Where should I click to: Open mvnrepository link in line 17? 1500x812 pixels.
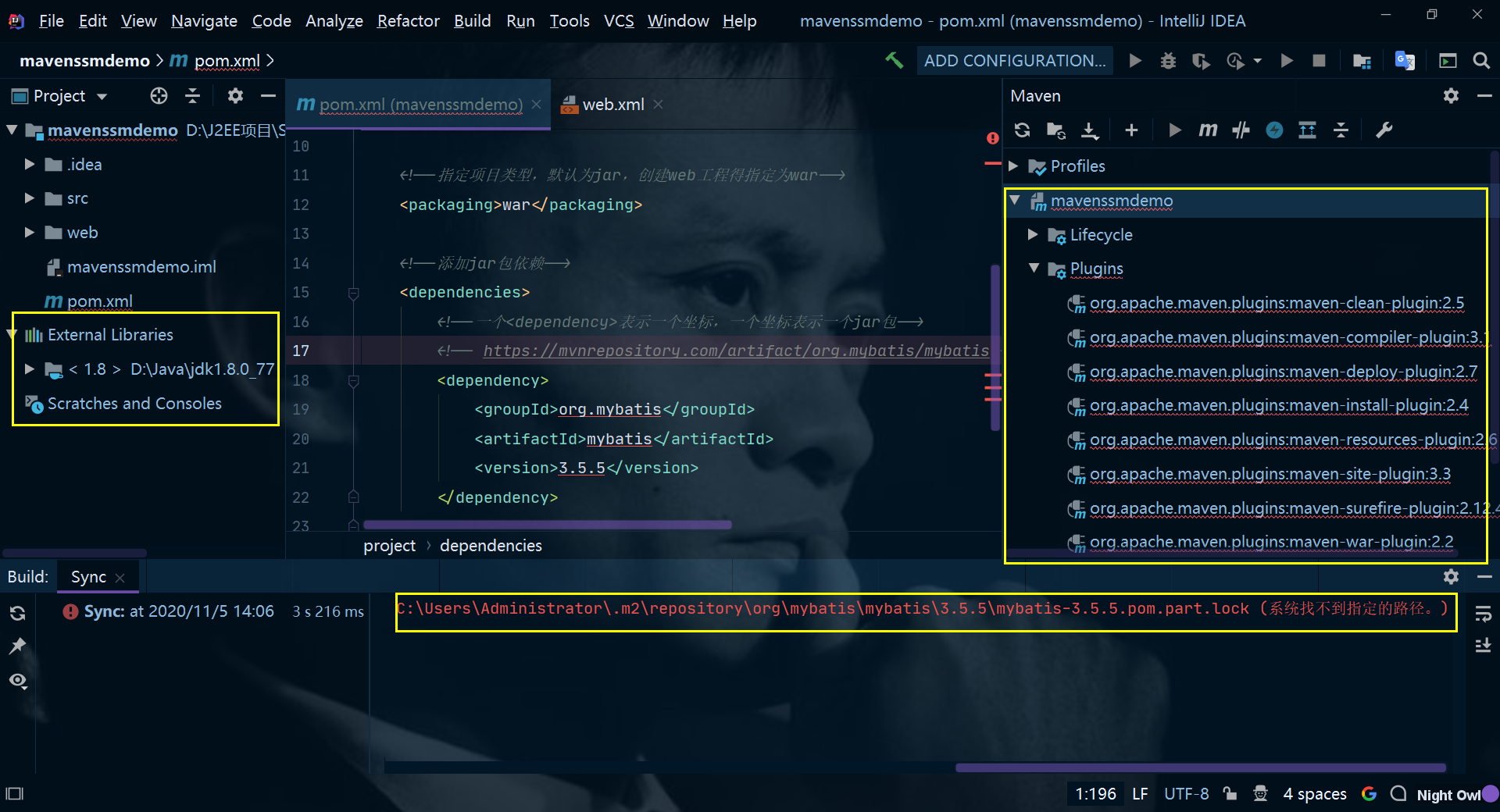pos(736,351)
